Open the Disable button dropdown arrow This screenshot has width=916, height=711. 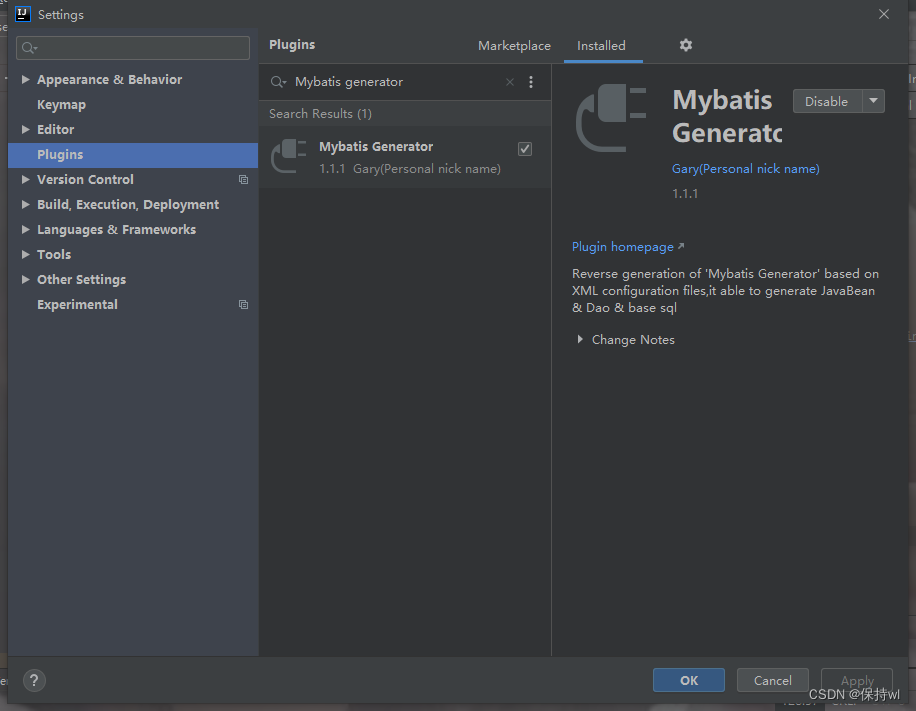(x=871, y=100)
